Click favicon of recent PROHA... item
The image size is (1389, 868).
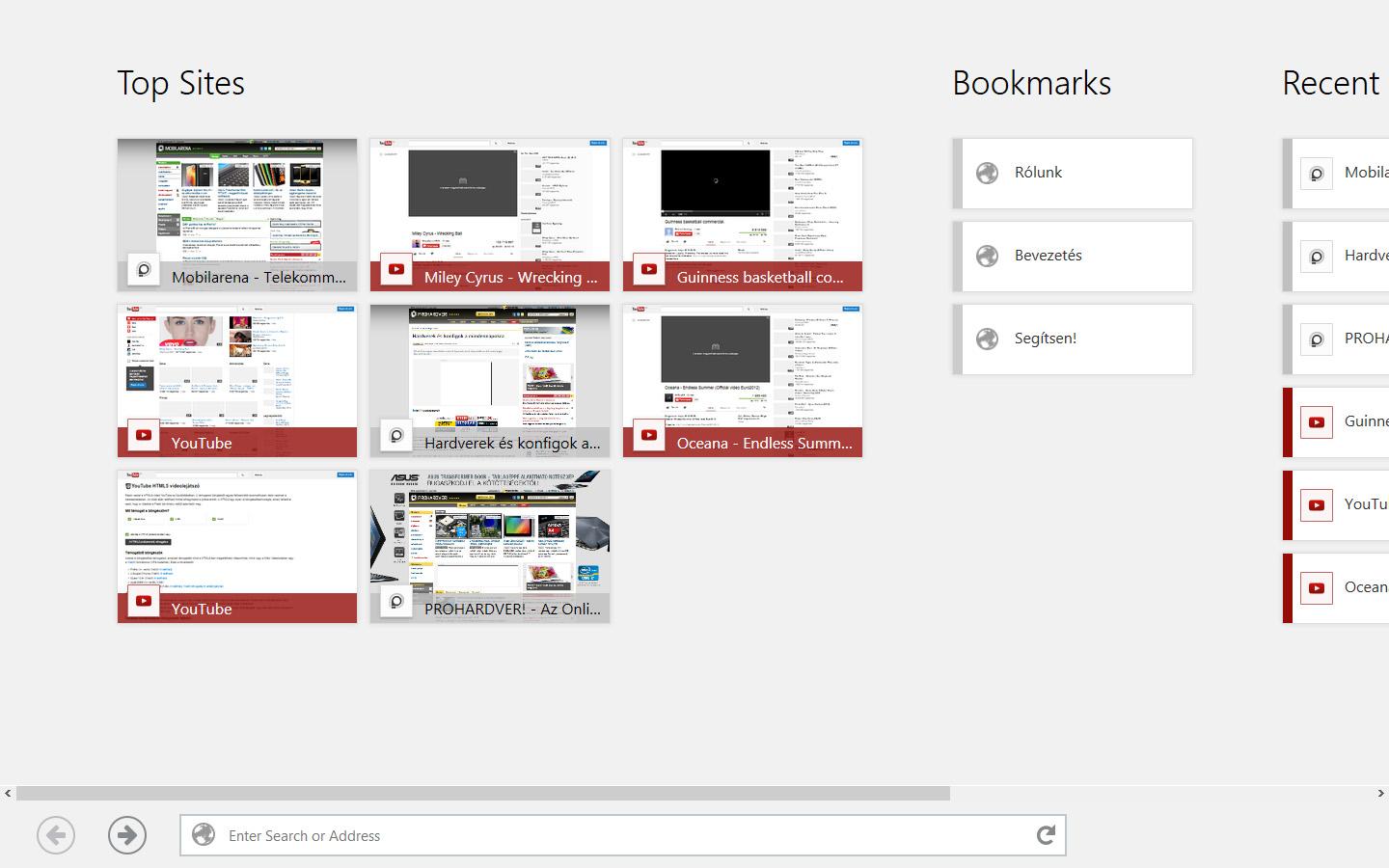pos(1317,339)
